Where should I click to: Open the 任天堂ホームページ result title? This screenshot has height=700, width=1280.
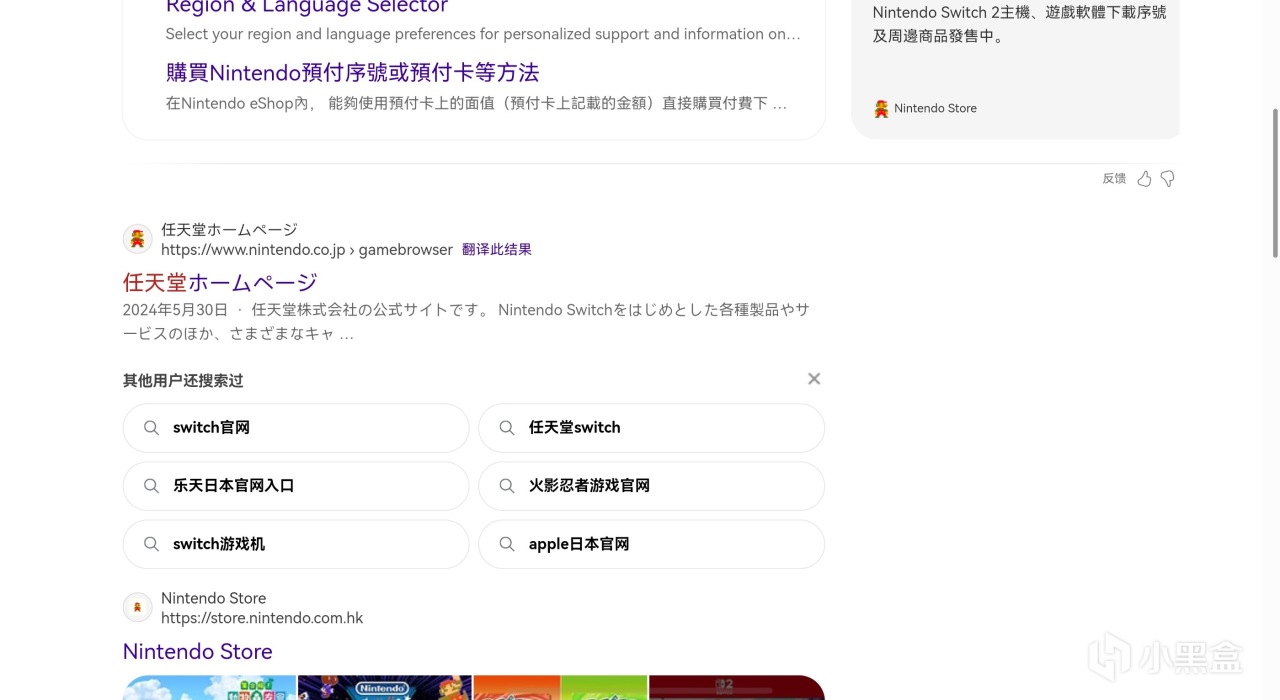click(220, 282)
